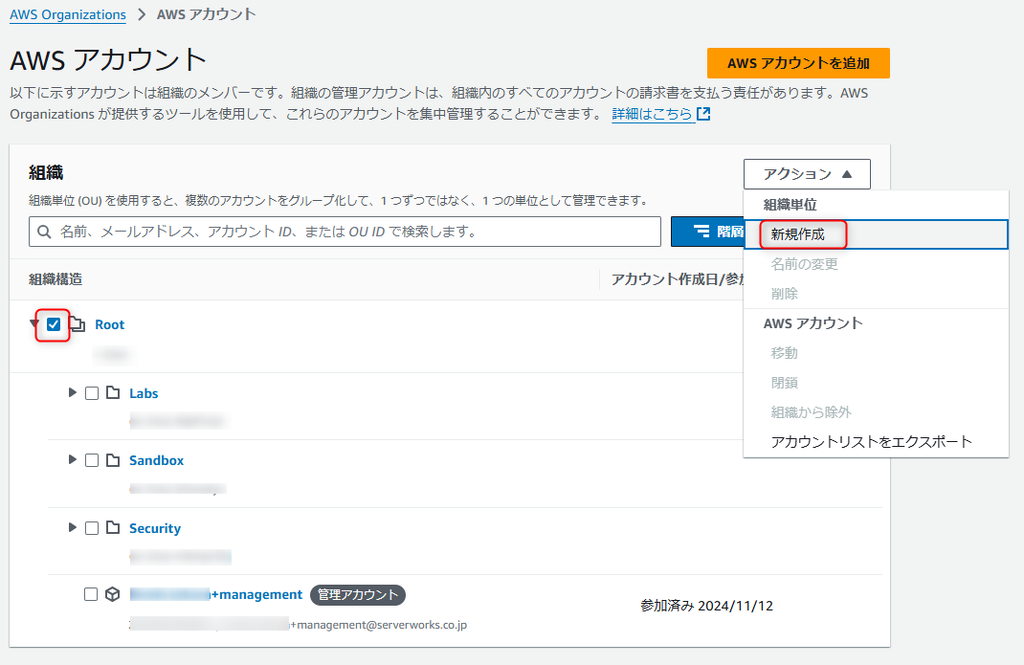This screenshot has height=665, width=1024.
Task: Uncheck the Root checkbox
Action: coord(54,324)
